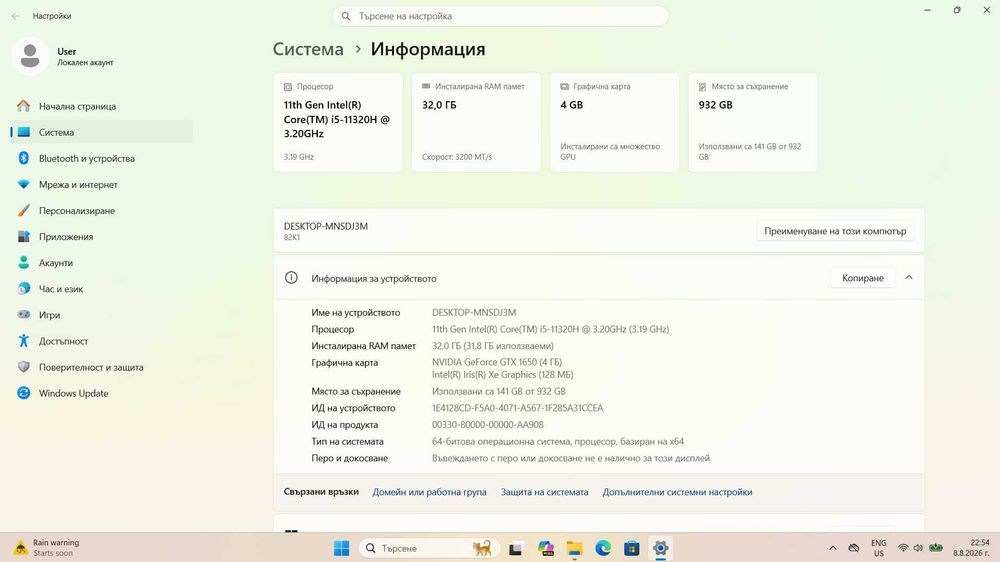Open Защита на системата link
1000x562 pixels.
pyautogui.click(x=545, y=492)
